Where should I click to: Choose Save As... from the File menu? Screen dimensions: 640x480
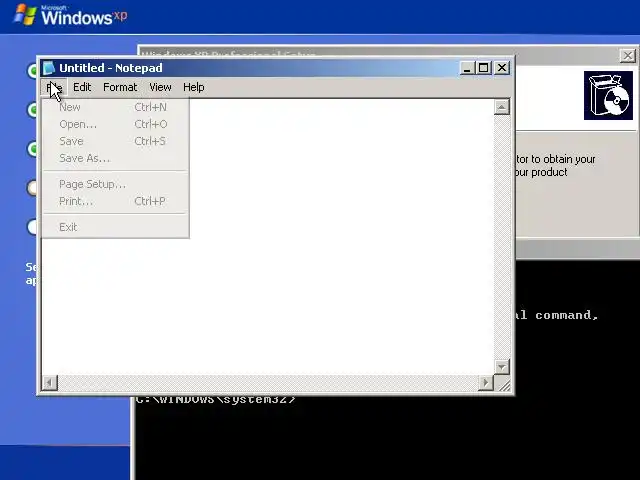tap(116, 158)
